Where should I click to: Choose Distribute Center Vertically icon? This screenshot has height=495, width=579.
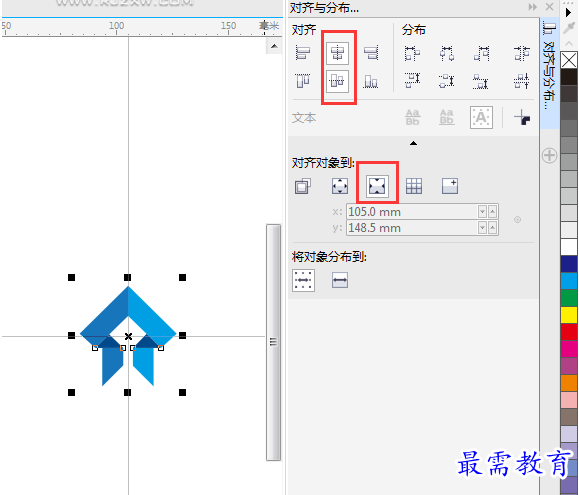click(x=447, y=80)
